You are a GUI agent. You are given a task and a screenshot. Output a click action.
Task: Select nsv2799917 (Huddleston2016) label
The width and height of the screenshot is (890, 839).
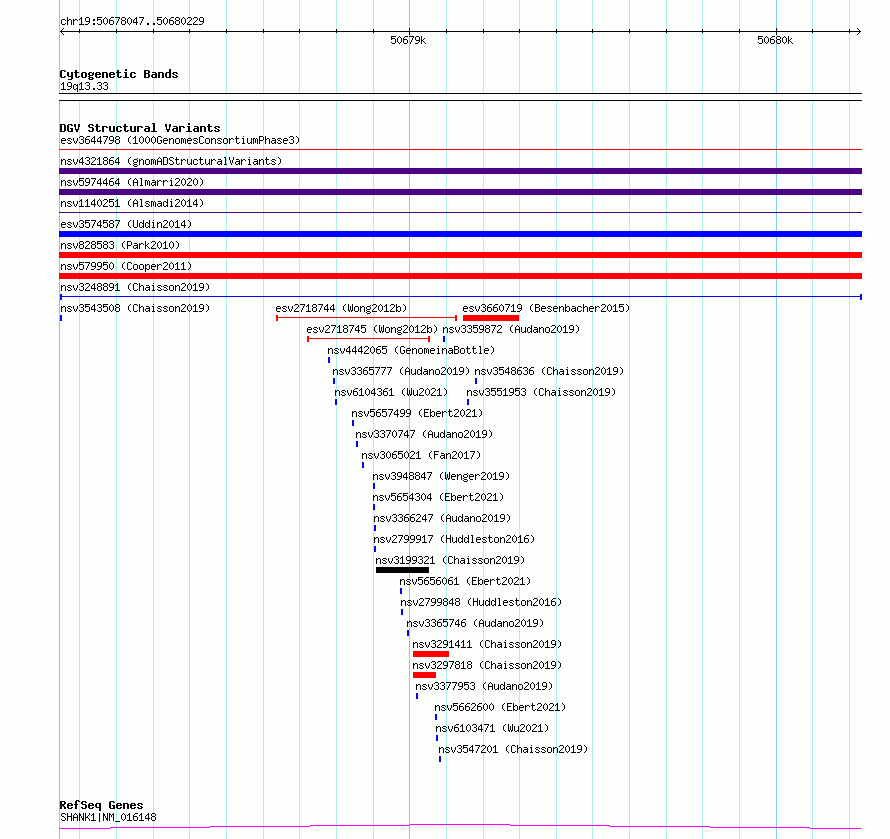click(454, 539)
